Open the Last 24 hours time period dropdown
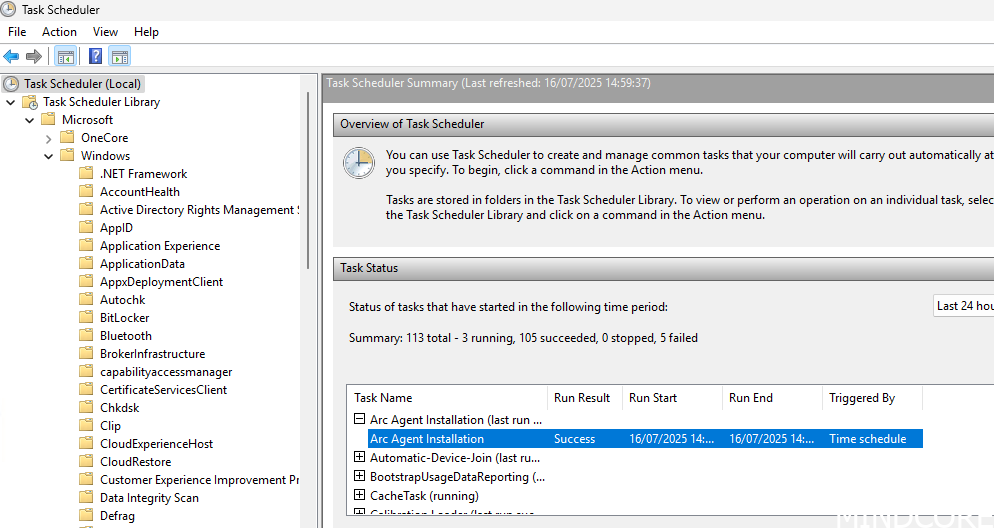 click(x=963, y=306)
